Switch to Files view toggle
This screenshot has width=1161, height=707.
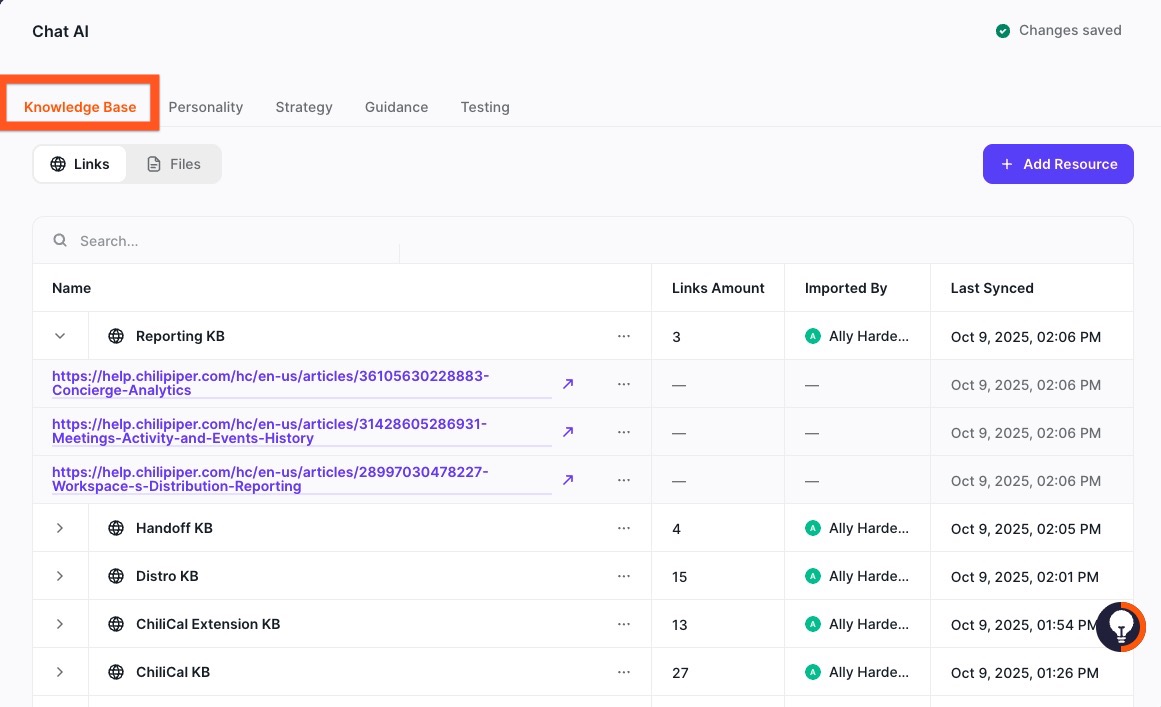[x=174, y=164]
